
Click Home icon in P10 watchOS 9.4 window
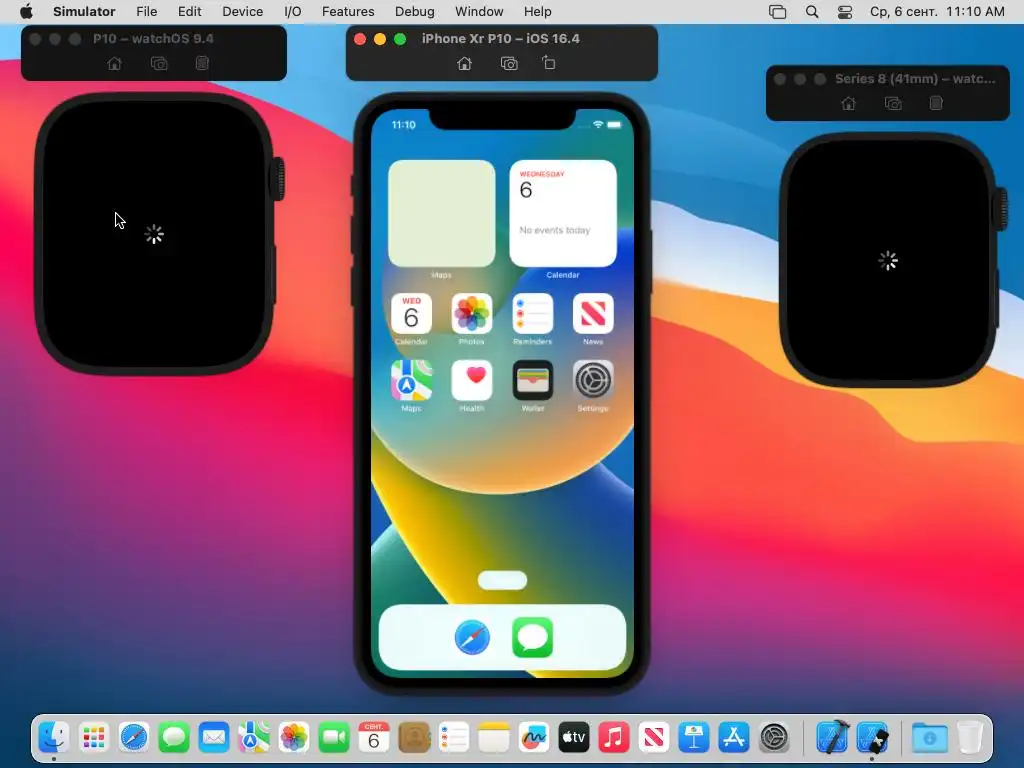pyautogui.click(x=114, y=63)
